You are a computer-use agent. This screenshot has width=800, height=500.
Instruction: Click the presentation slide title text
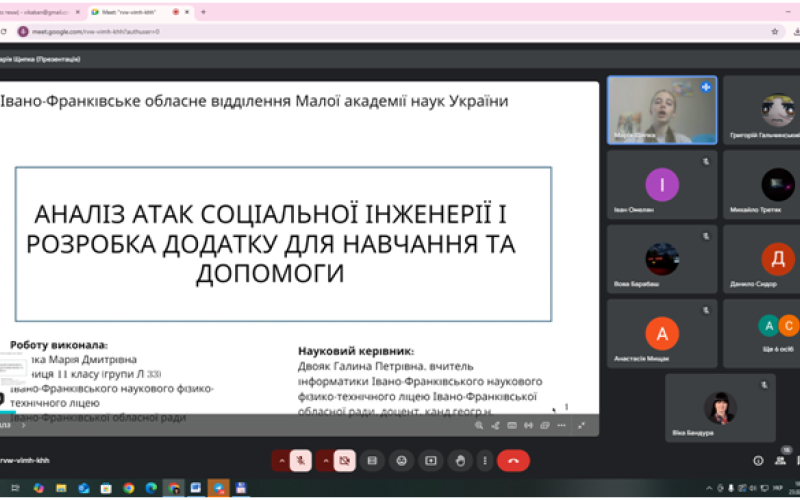pyautogui.click(x=270, y=243)
